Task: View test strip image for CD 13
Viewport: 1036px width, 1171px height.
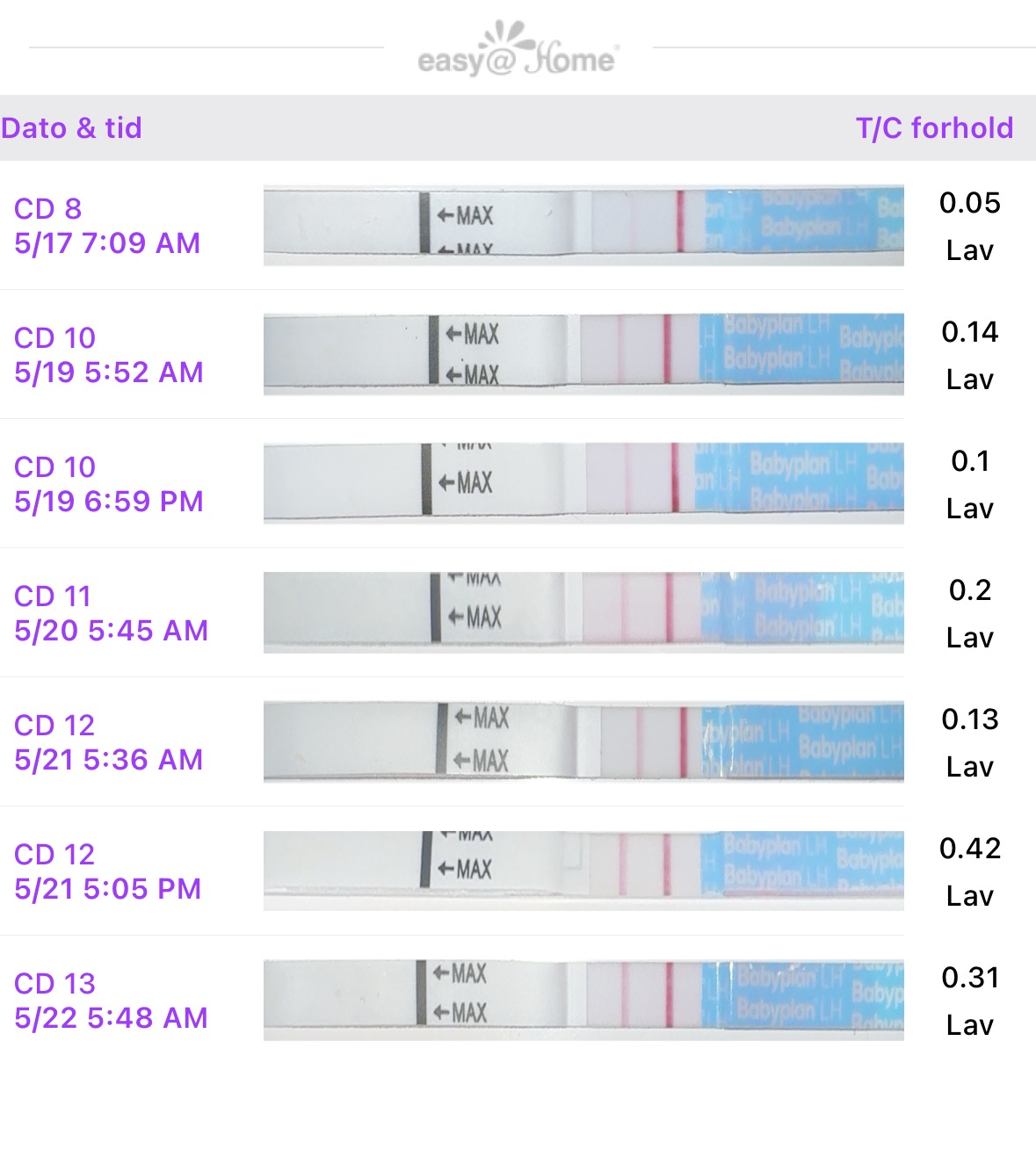Action: tap(583, 1000)
